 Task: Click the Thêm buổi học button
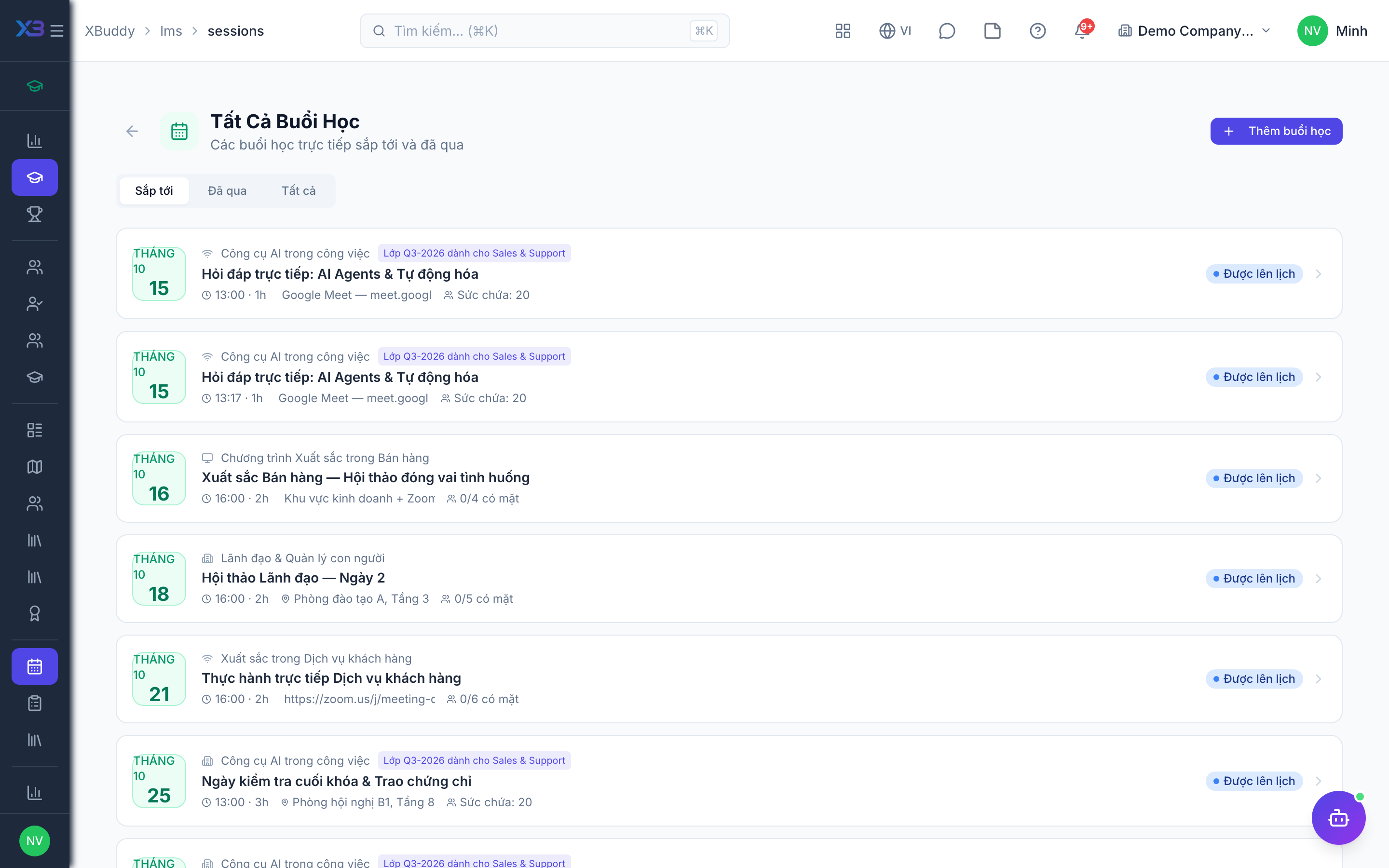(1276, 132)
